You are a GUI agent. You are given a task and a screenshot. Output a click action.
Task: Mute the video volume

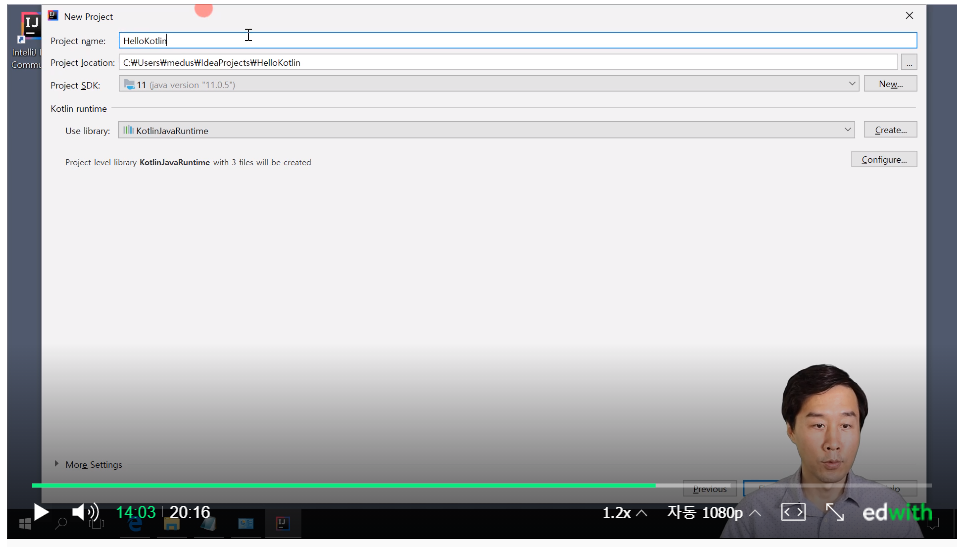tap(85, 512)
